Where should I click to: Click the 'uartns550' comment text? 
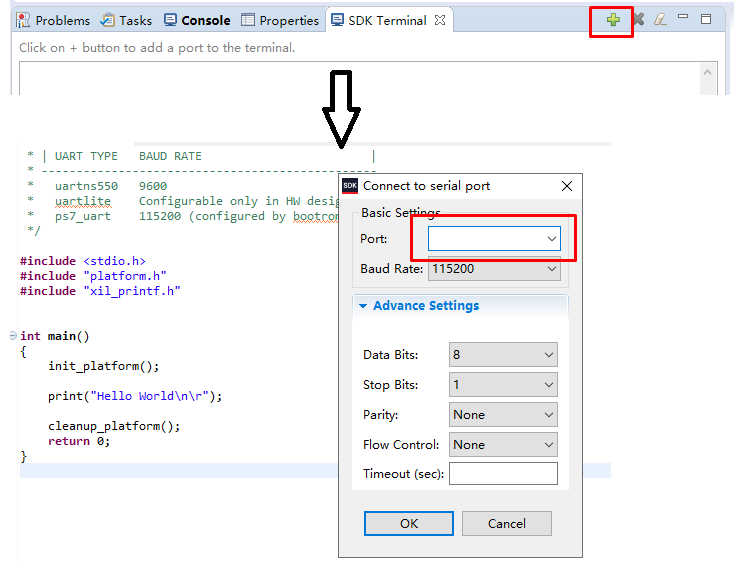tap(86, 186)
